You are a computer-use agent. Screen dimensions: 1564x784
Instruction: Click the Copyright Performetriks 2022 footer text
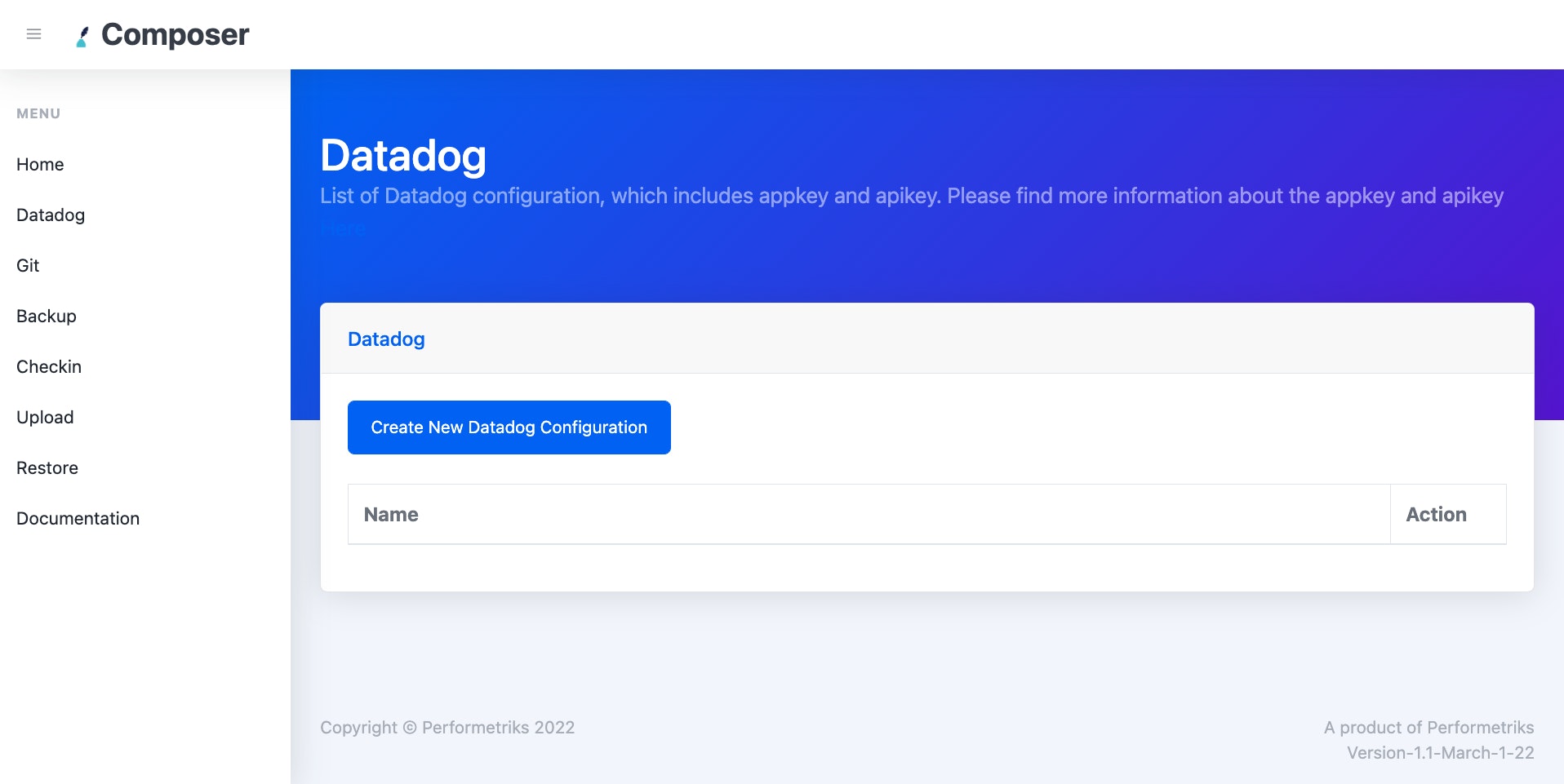[x=447, y=728]
